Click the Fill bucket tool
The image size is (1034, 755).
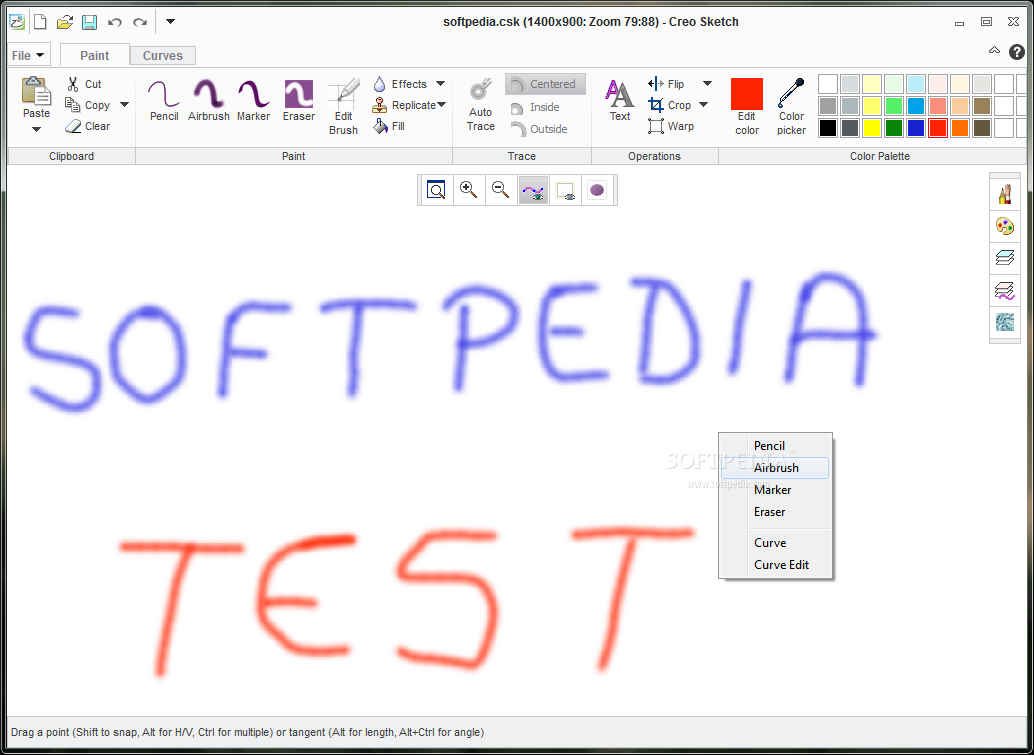coord(389,126)
